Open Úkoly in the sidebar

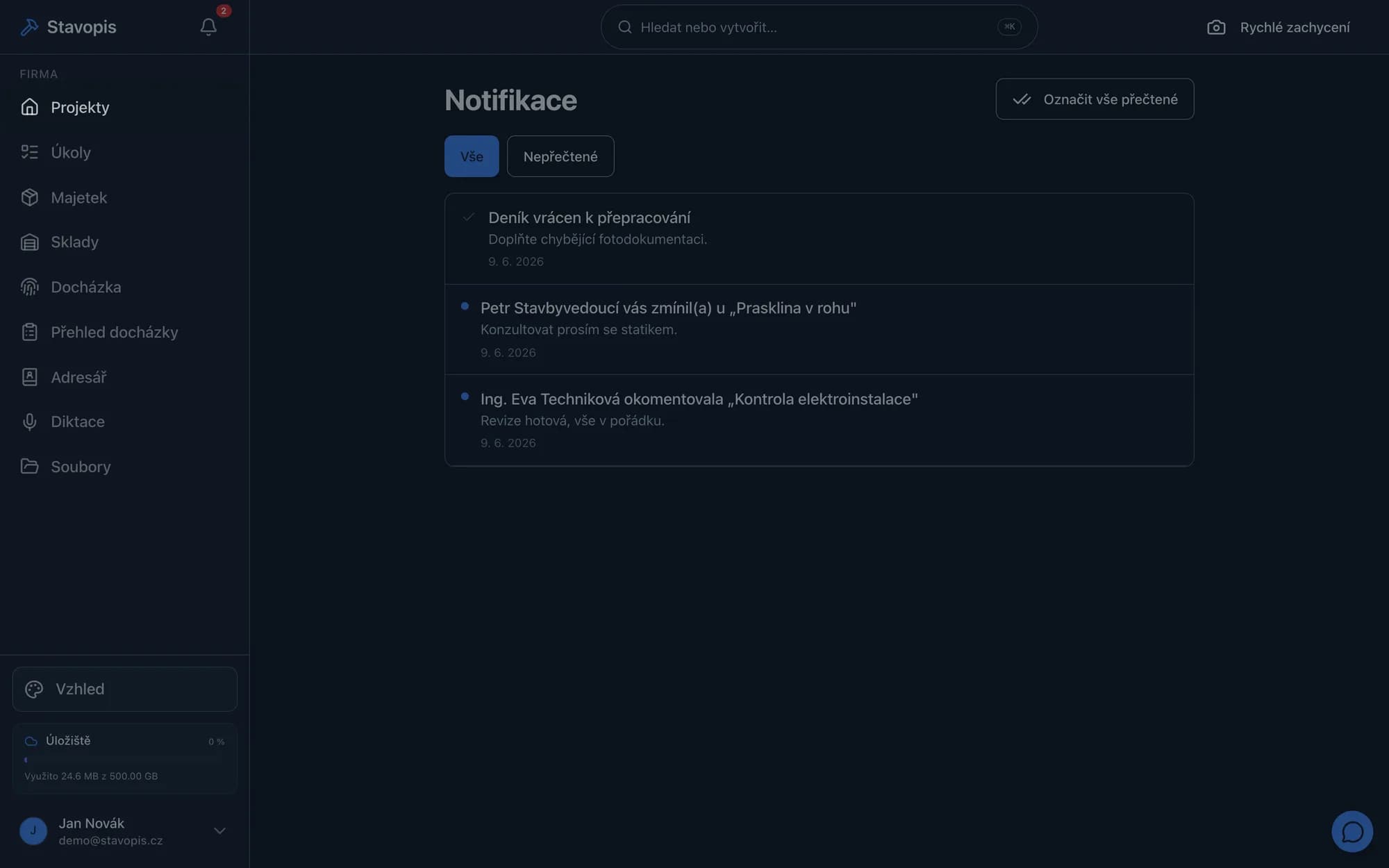[x=124, y=152]
